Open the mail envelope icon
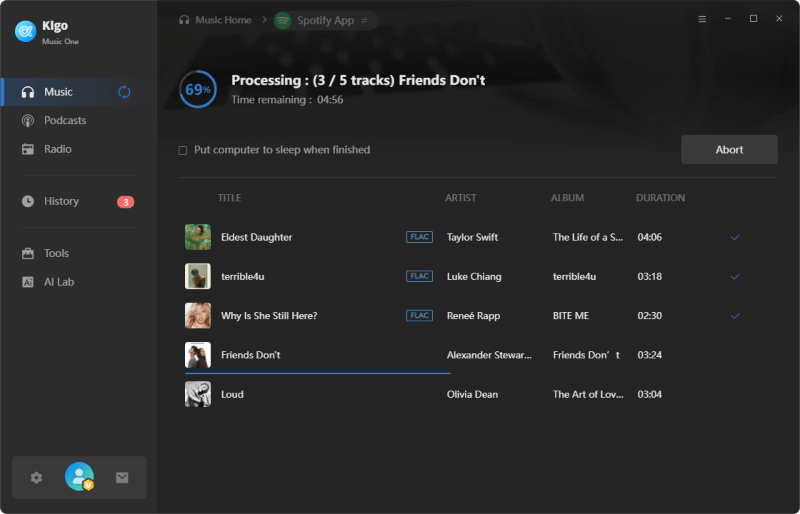Viewport: 800px width, 514px height. coord(122,478)
